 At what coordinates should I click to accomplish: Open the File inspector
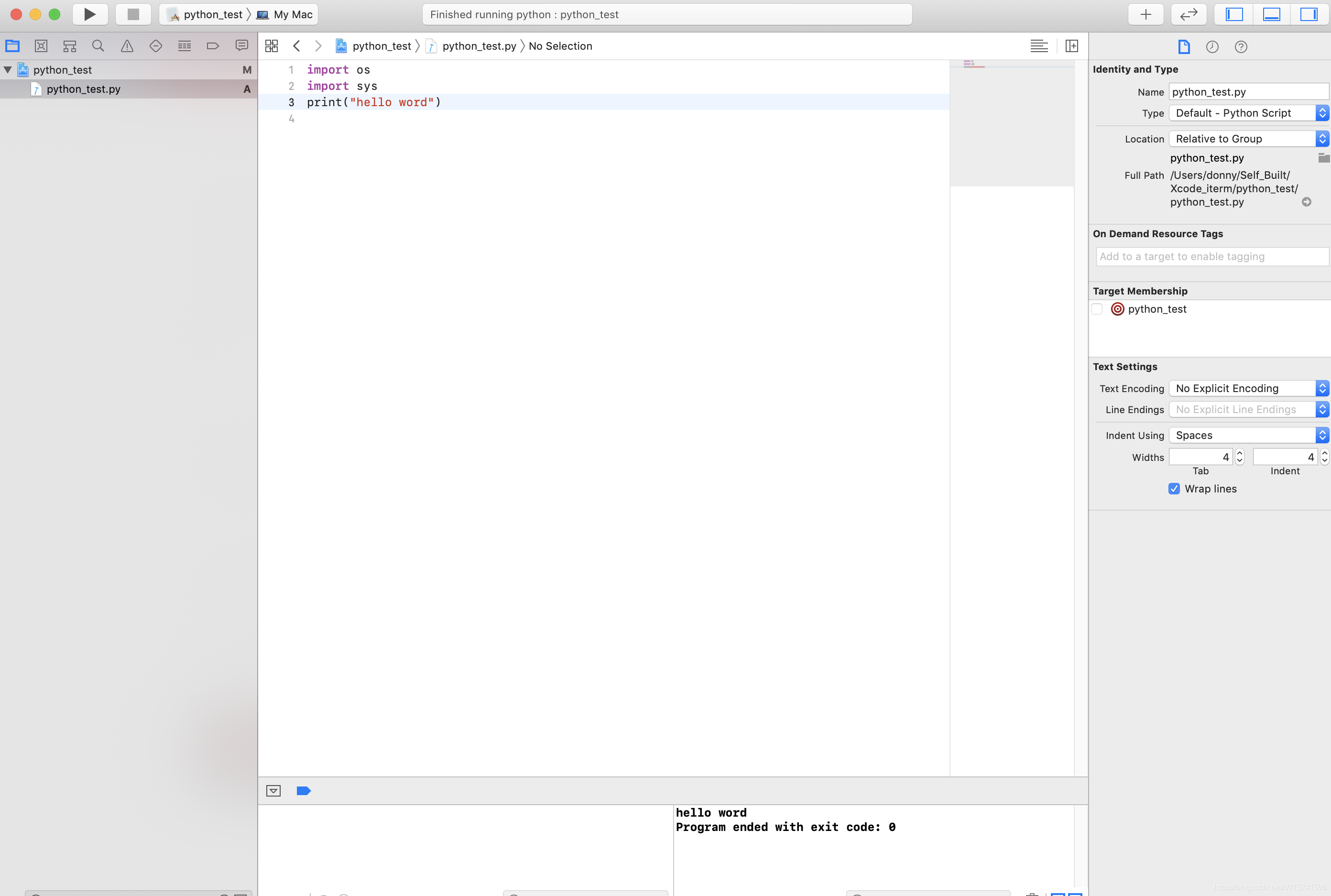click(1183, 47)
